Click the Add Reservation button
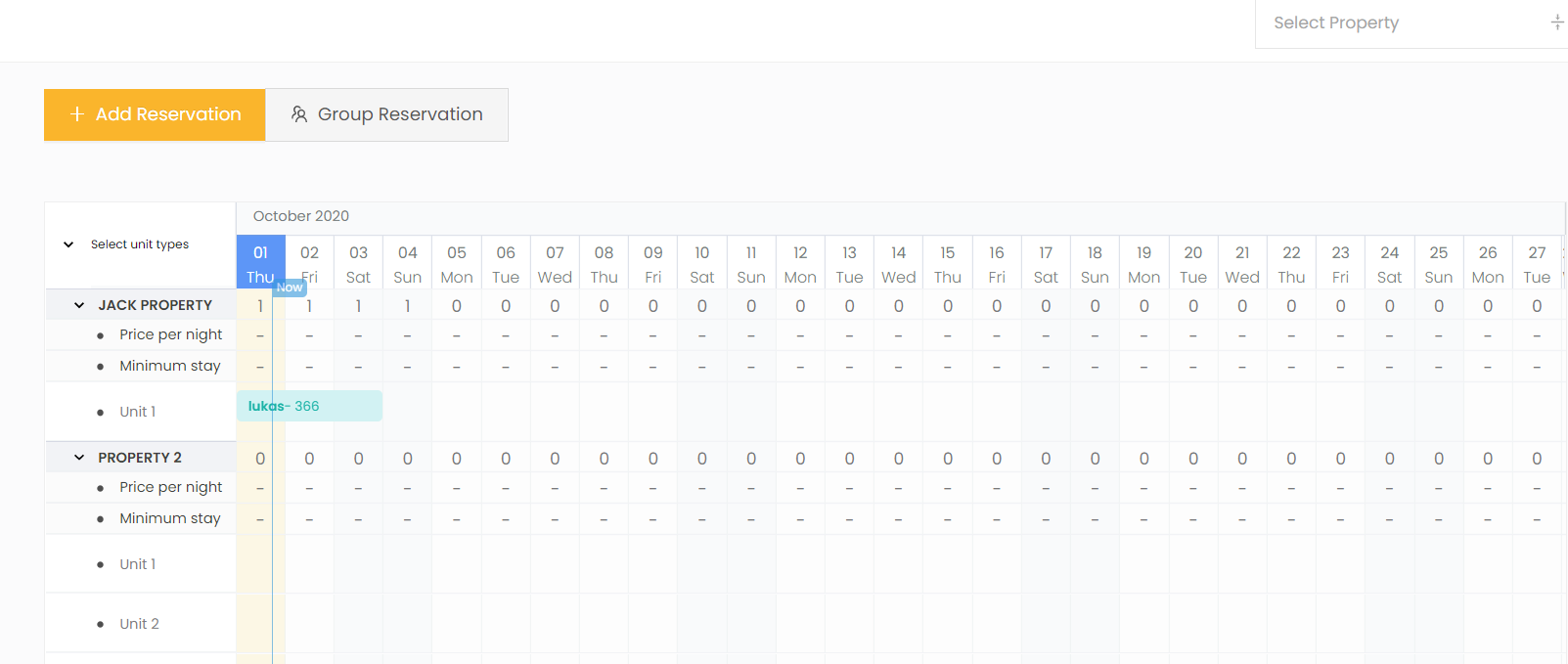This screenshot has height=664, width=1568. 154,114
